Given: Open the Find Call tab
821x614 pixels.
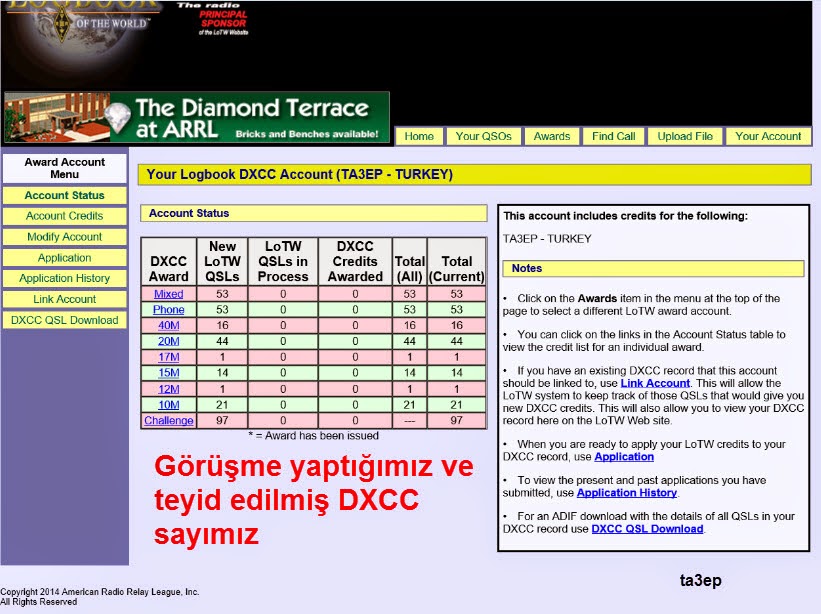Looking at the screenshot, I should pyautogui.click(x=613, y=136).
